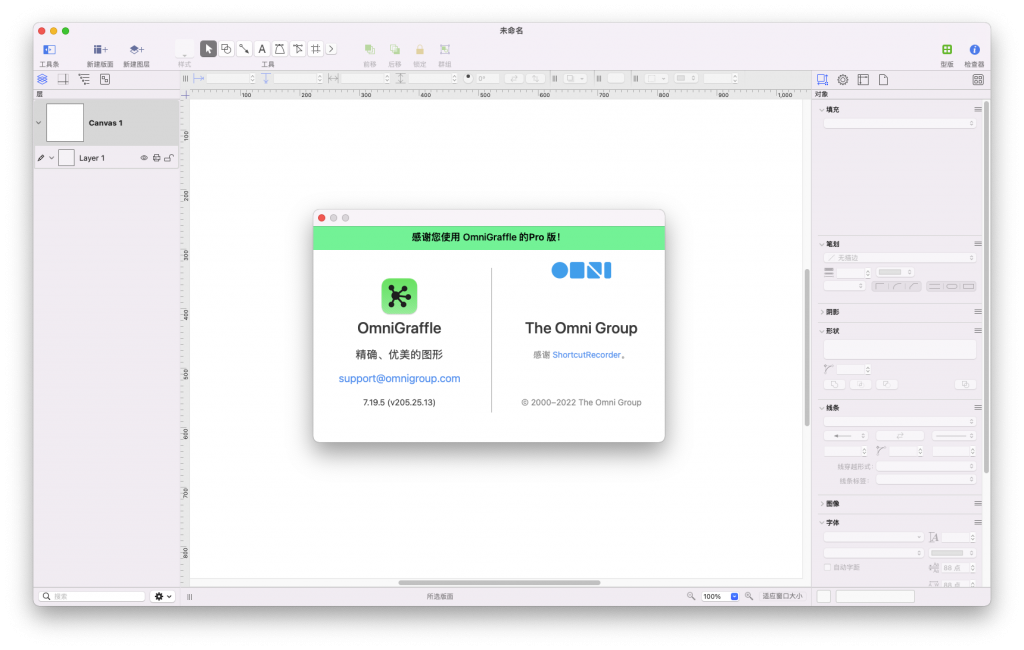This screenshot has width=1024, height=650.
Task: Click the canvas horizontal scrollbar
Action: pyautogui.click(x=499, y=583)
